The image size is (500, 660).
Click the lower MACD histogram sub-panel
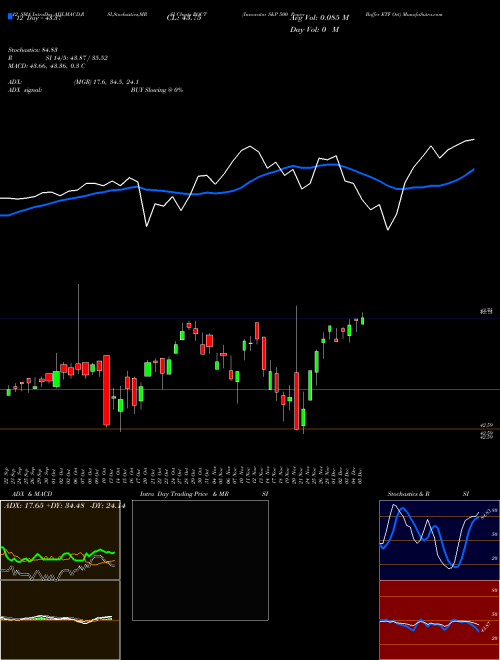click(x=60, y=620)
